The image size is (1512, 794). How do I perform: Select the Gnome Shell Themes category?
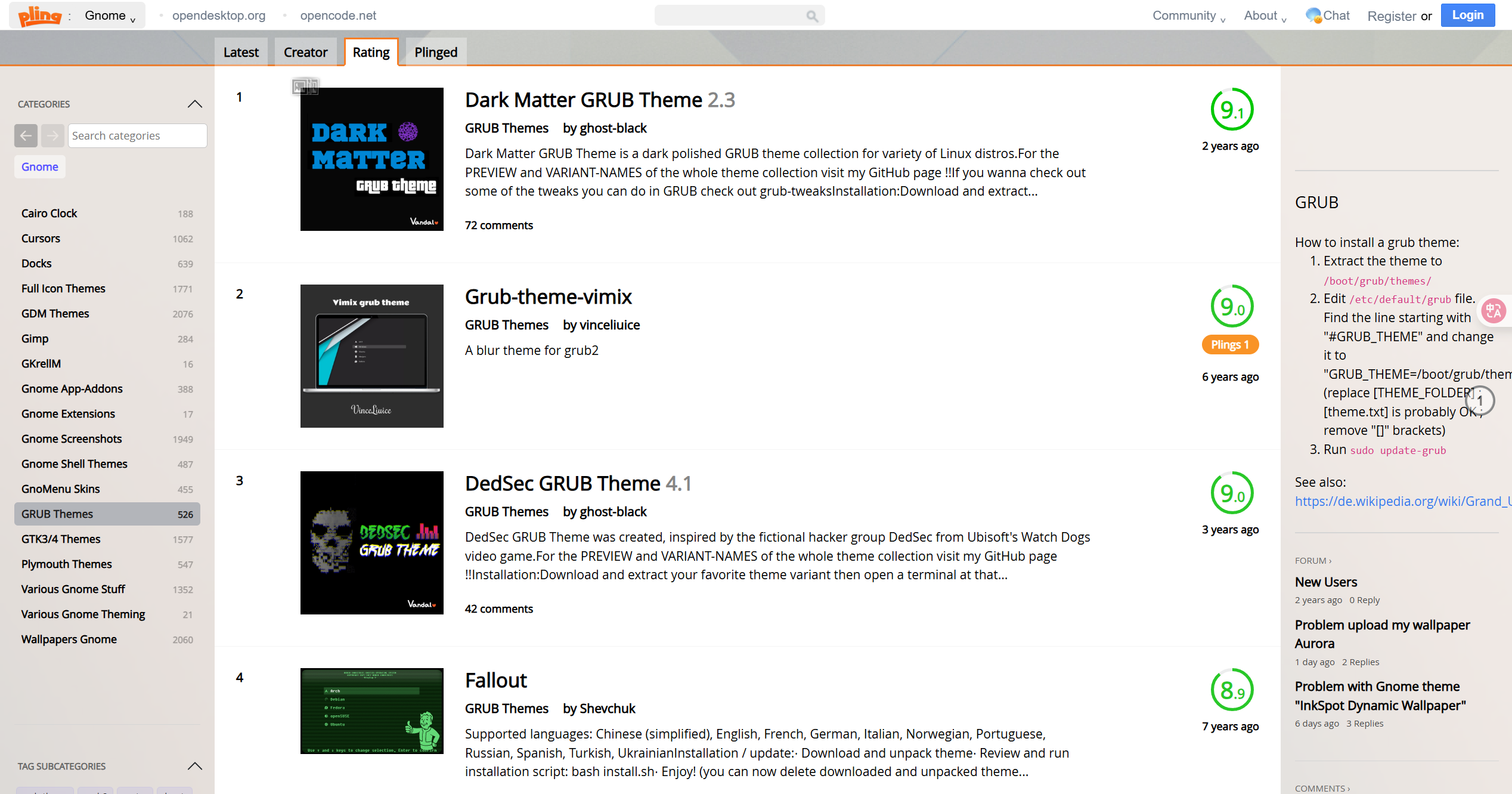pyautogui.click(x=107, y=464)
